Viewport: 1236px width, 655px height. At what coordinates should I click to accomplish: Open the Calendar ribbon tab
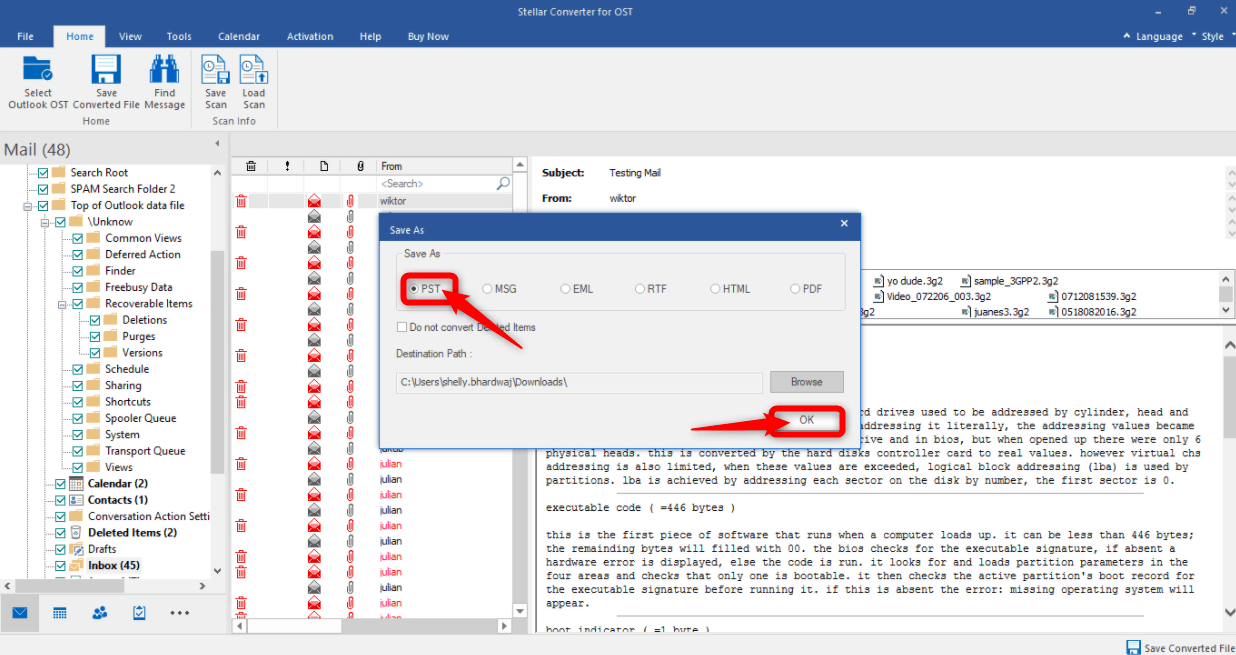coord(238,37)
